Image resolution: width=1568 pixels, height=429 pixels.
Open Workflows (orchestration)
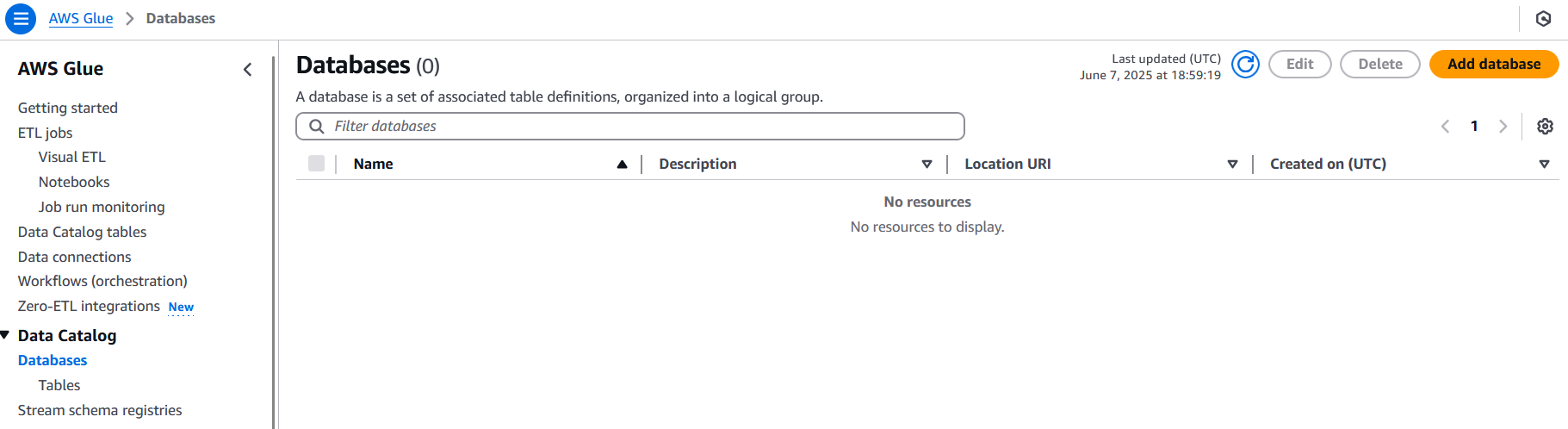[x=102, y=281]
